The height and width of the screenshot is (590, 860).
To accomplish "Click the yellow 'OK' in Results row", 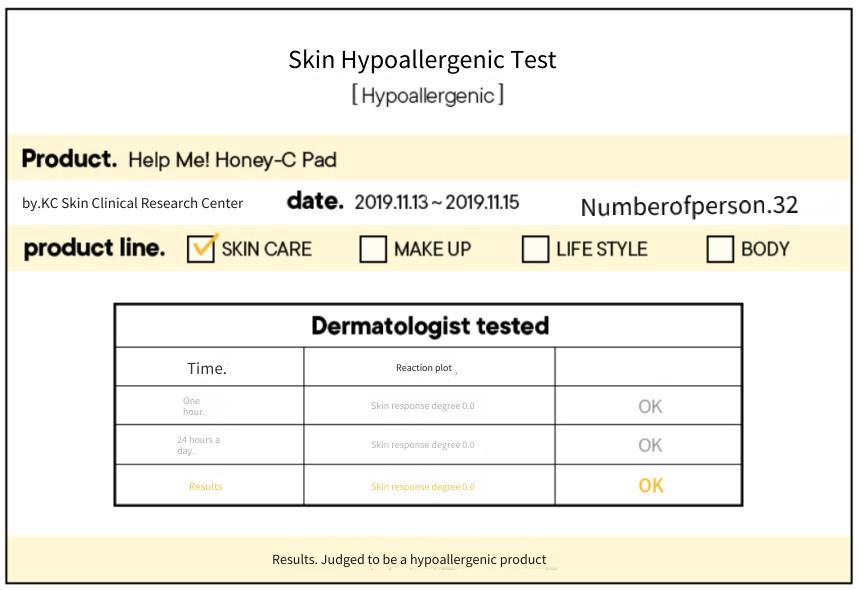I will coord(651,486).
